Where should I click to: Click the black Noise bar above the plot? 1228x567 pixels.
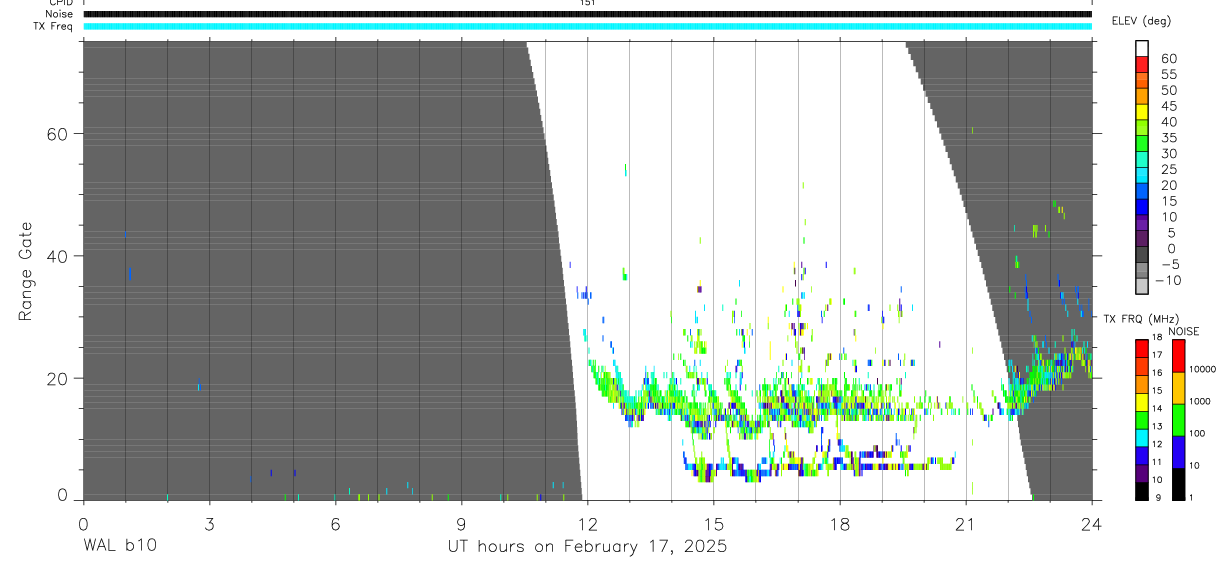(x=587, y=14)
